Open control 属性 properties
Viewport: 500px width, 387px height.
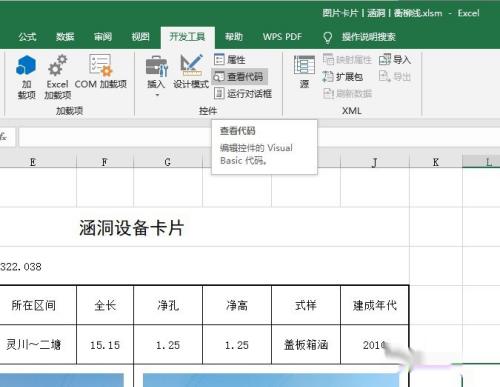(x=230, y=60)
